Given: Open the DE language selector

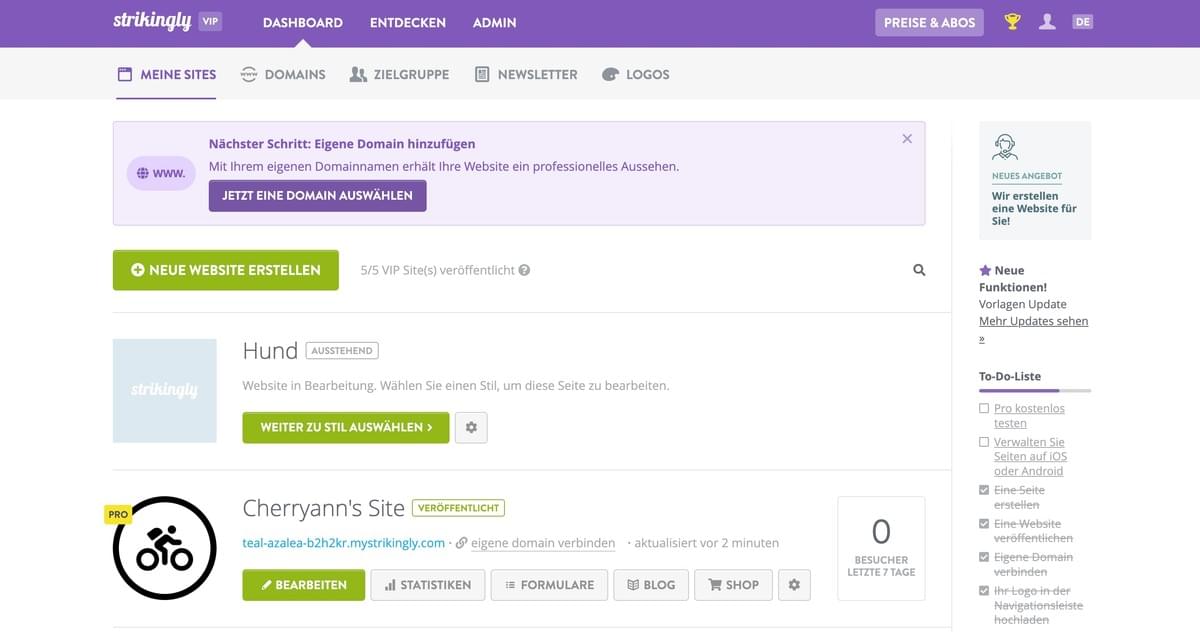Looking at the screenshot, I should [x=1082, y=21].
